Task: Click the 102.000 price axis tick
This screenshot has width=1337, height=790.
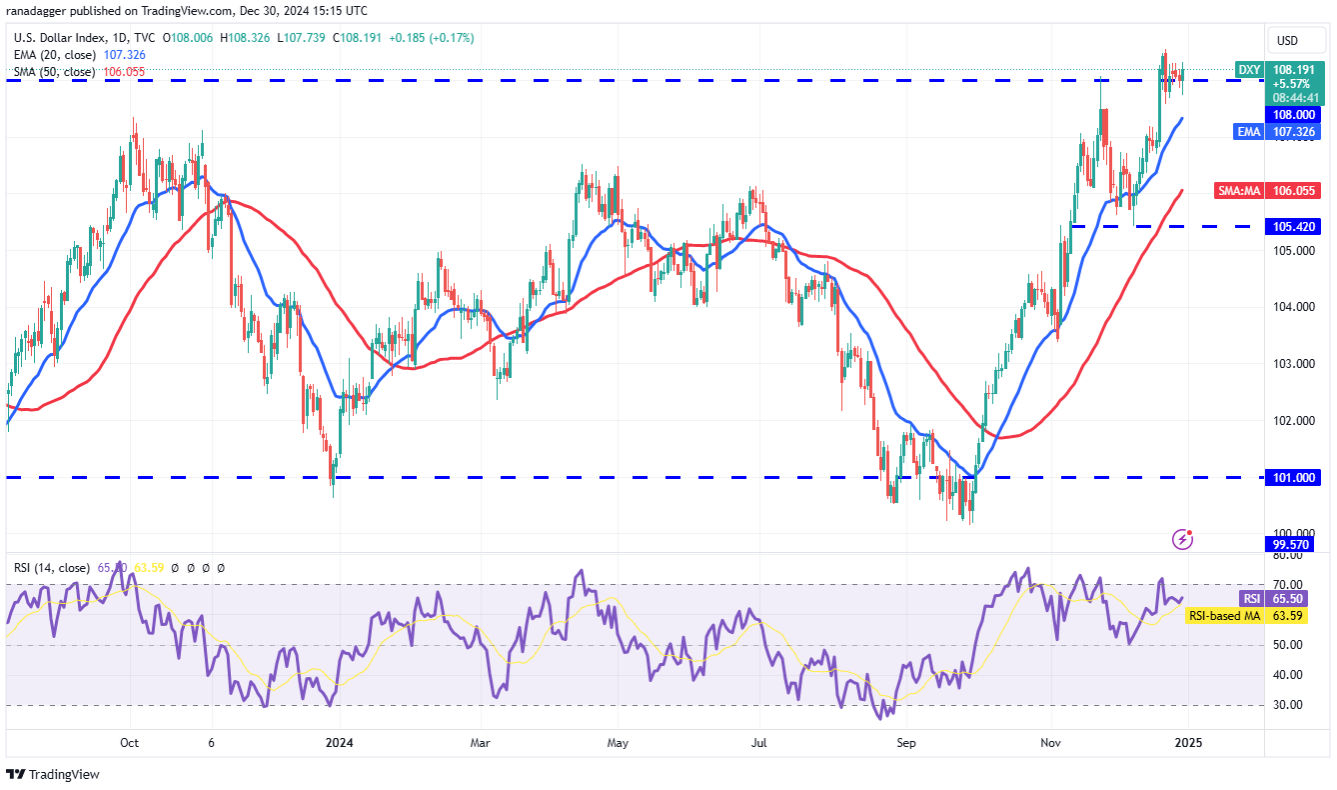Action: pyautogui.click(x=1292, y=420)
